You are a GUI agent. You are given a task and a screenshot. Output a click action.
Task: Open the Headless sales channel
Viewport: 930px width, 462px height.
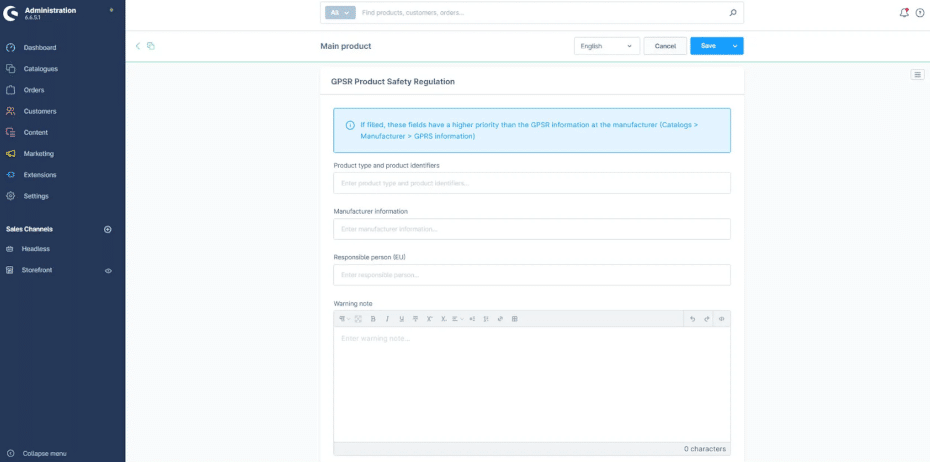pyautogui.click(x=36, y=249)
